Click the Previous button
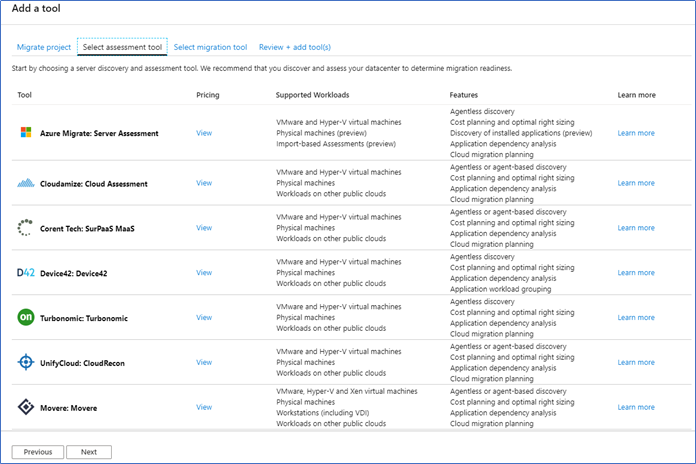This screenshot has width=696, height=464. click(x=38, y=452)
